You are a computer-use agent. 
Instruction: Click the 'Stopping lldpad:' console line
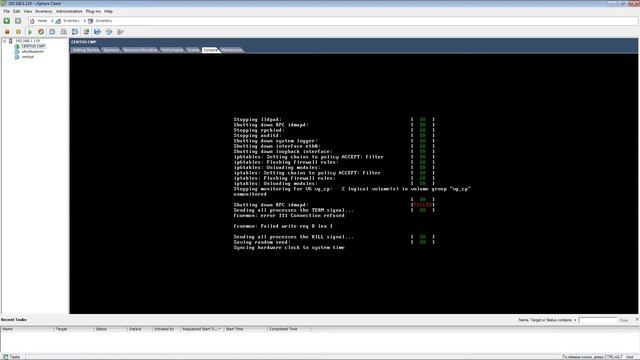[258, 120]
